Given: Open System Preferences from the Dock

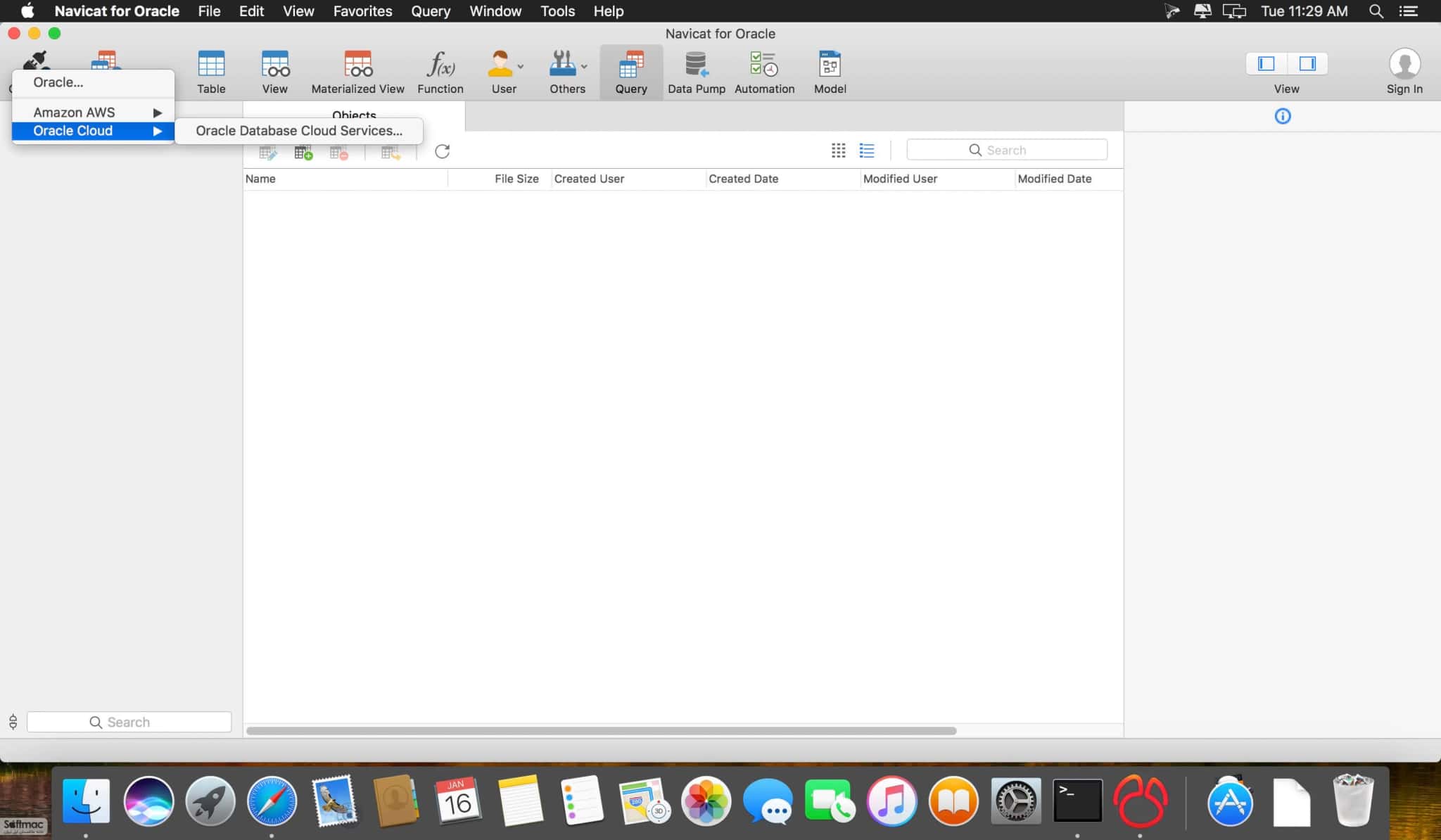Looking at the screenshot, I should click(1015, 801).
